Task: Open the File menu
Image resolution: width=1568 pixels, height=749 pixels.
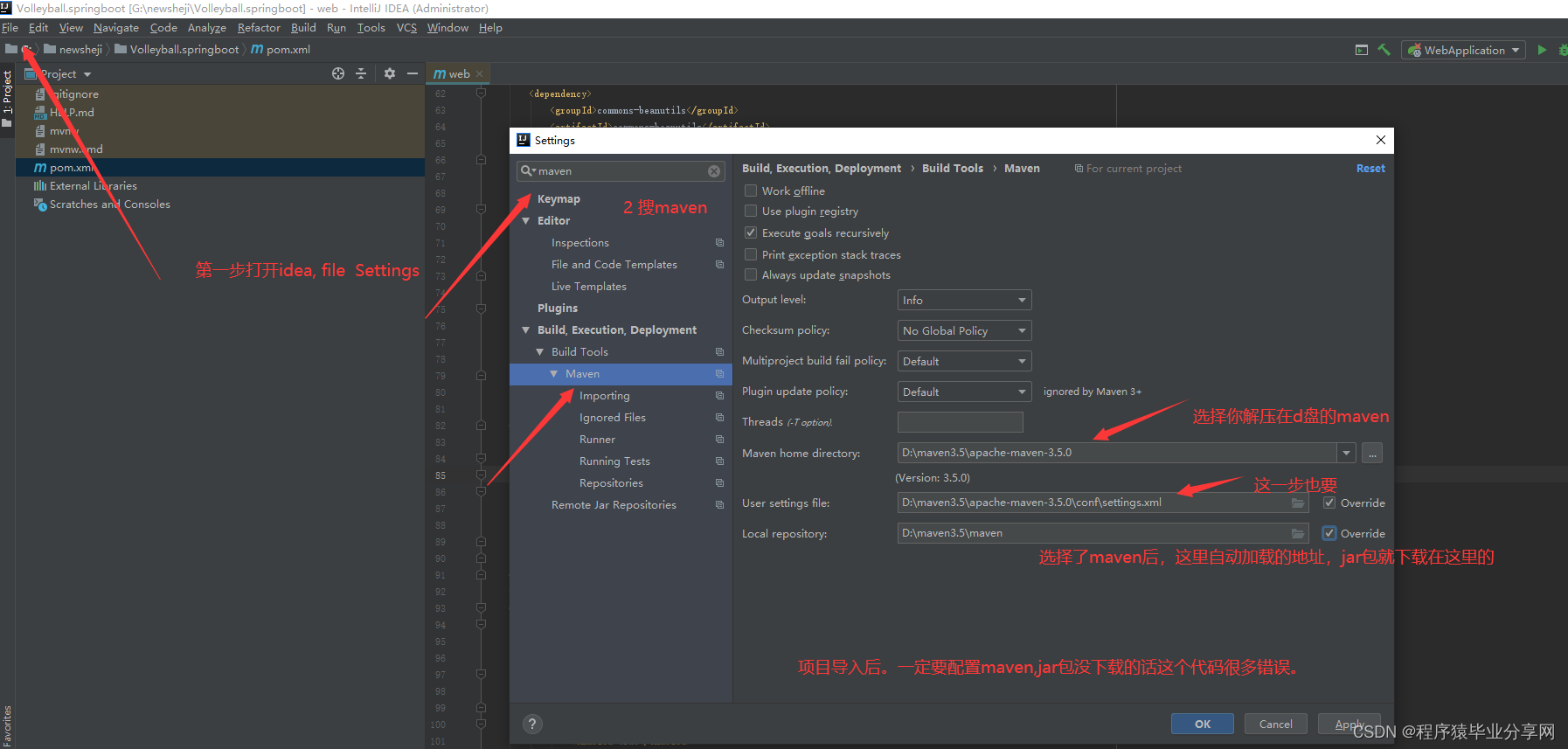Action: point(10,28)
